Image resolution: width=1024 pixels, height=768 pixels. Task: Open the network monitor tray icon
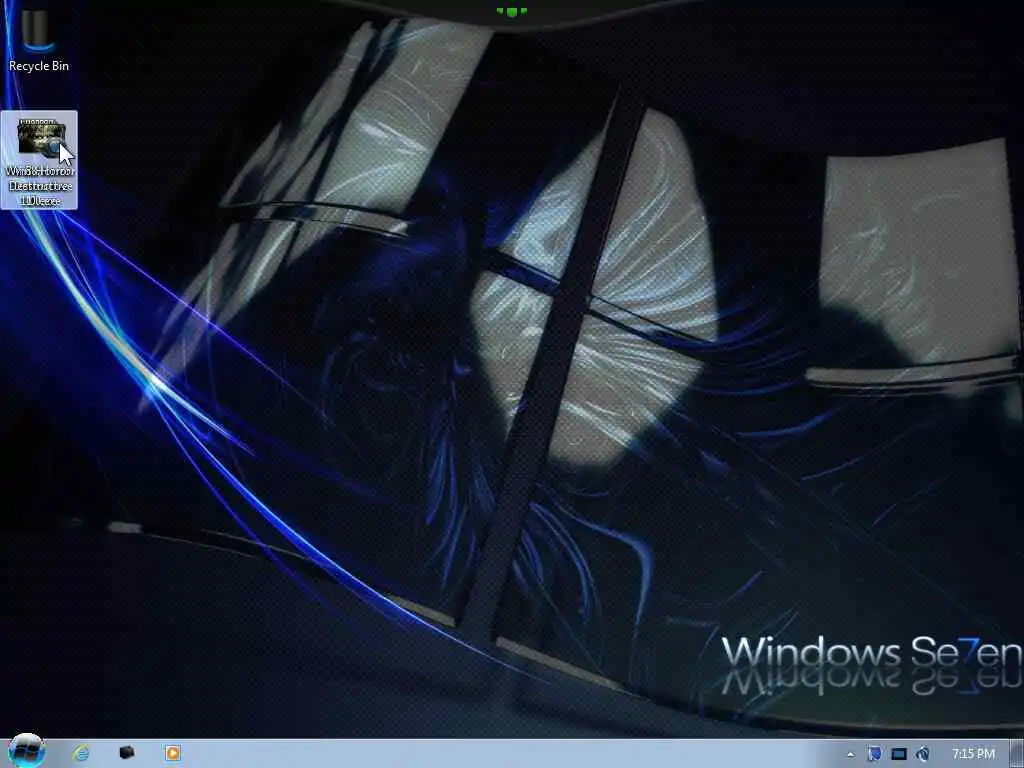tap(899, 754)
